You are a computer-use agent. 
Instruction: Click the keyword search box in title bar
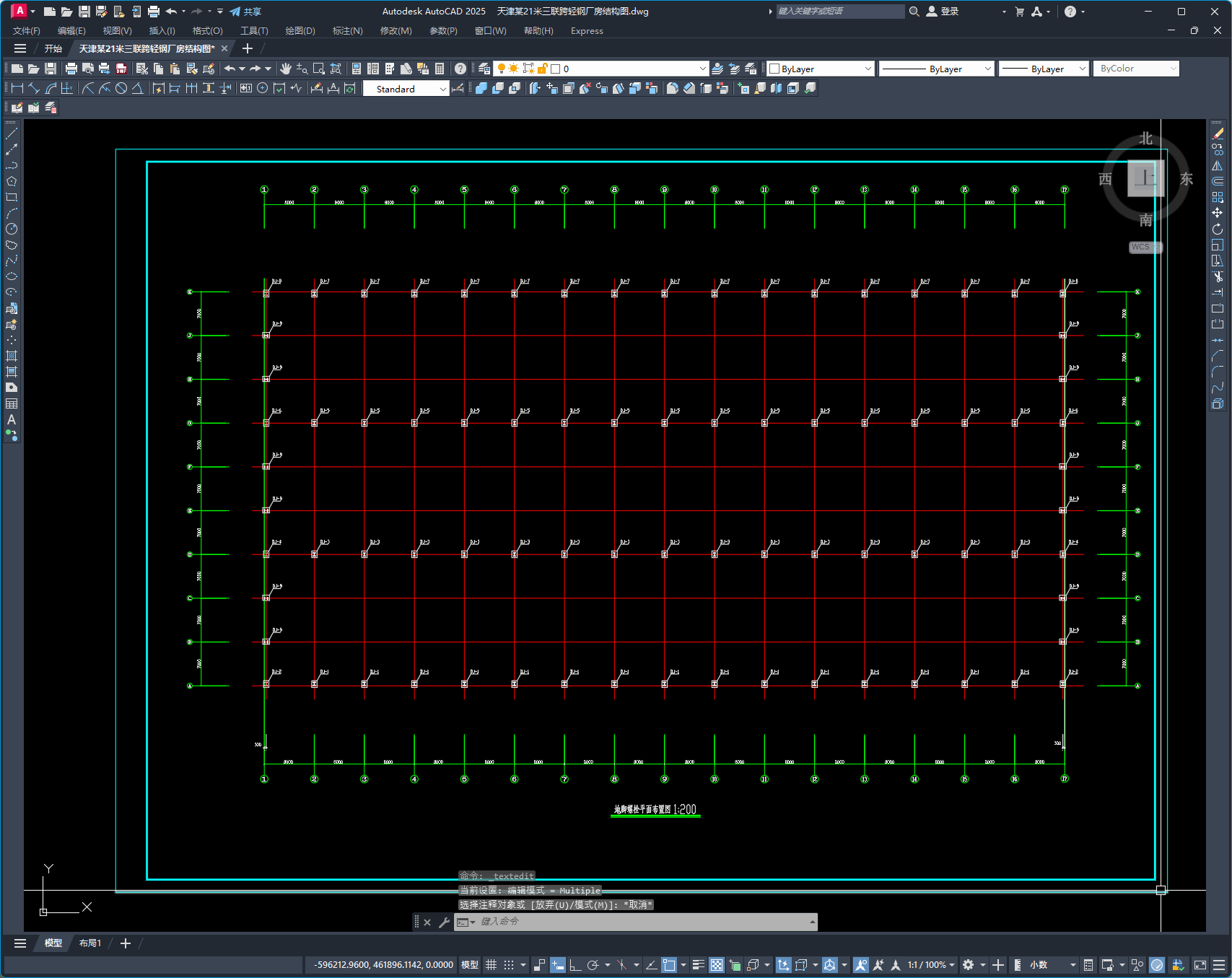[x=840, y=12]
